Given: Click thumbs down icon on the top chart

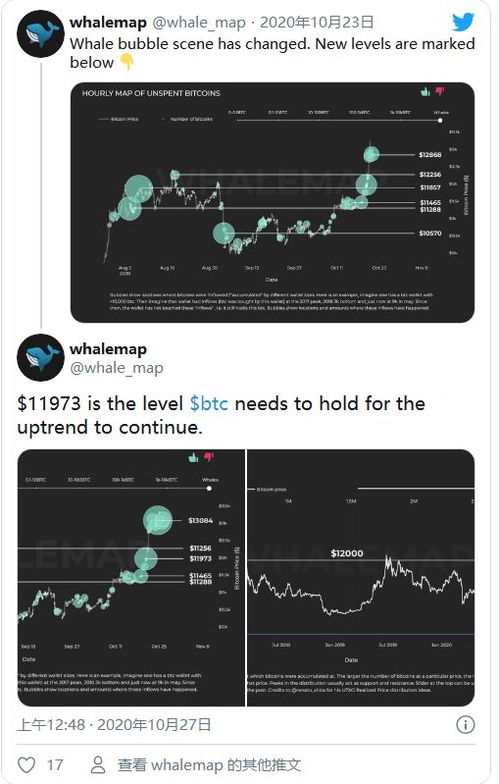Looking at the screenshot, I should (x=440, y=91).
